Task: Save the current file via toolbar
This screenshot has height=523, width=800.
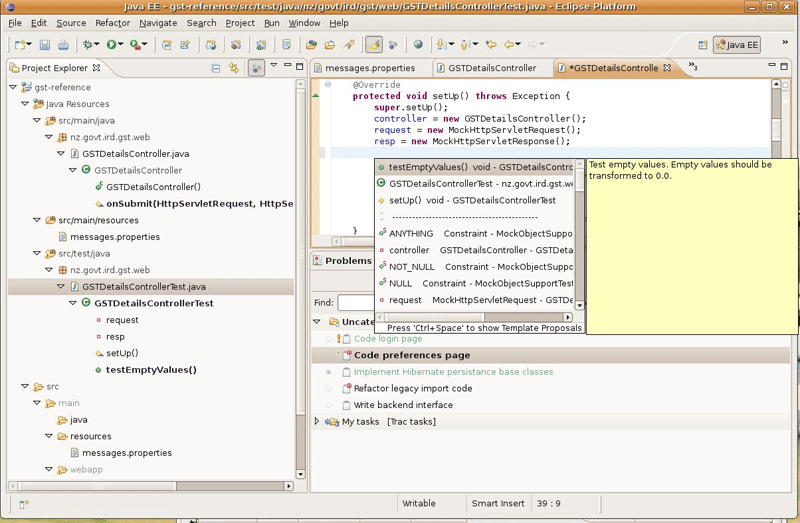Action: pos(45,45)
